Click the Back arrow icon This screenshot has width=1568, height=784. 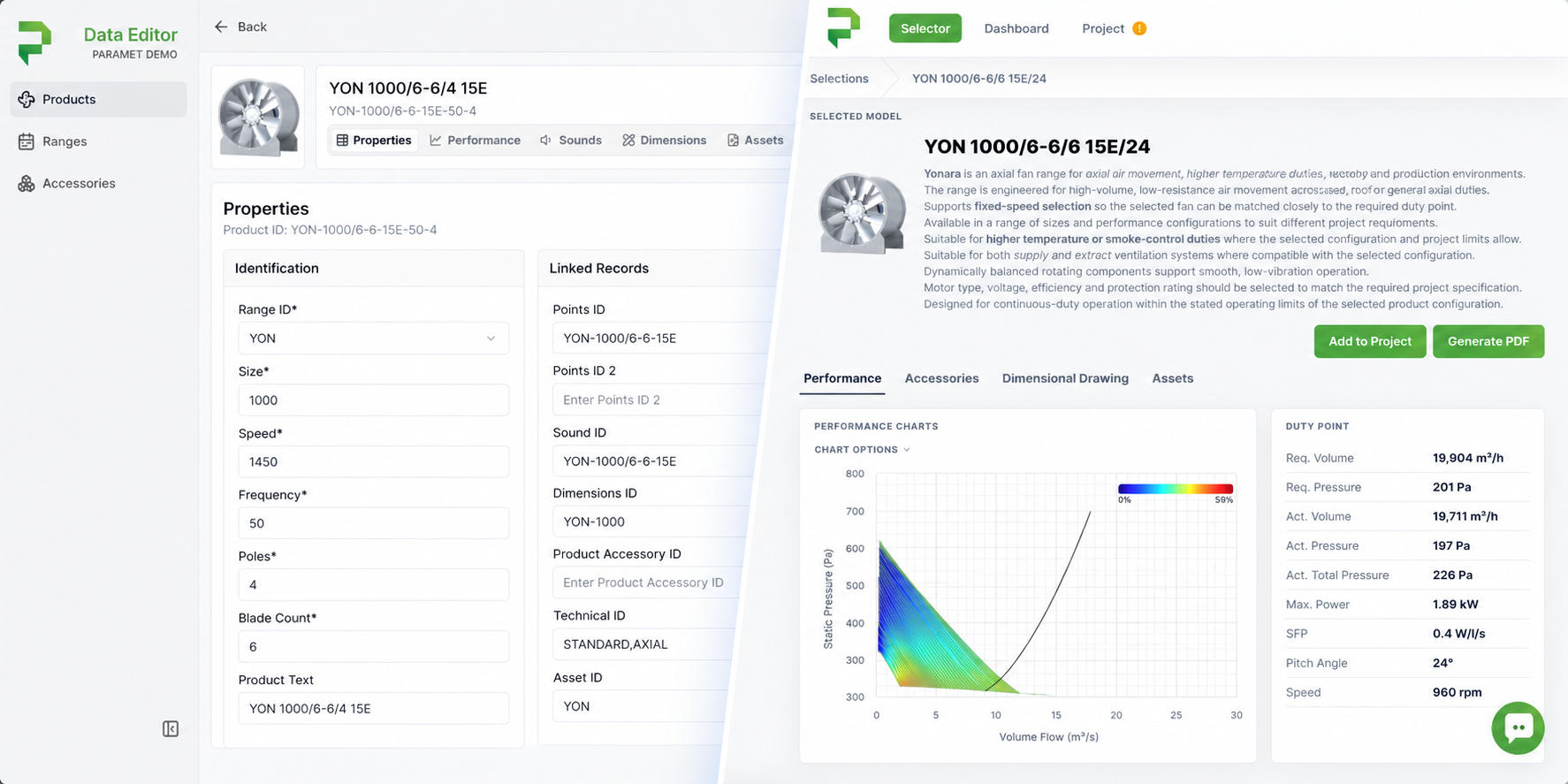point(221,27)
